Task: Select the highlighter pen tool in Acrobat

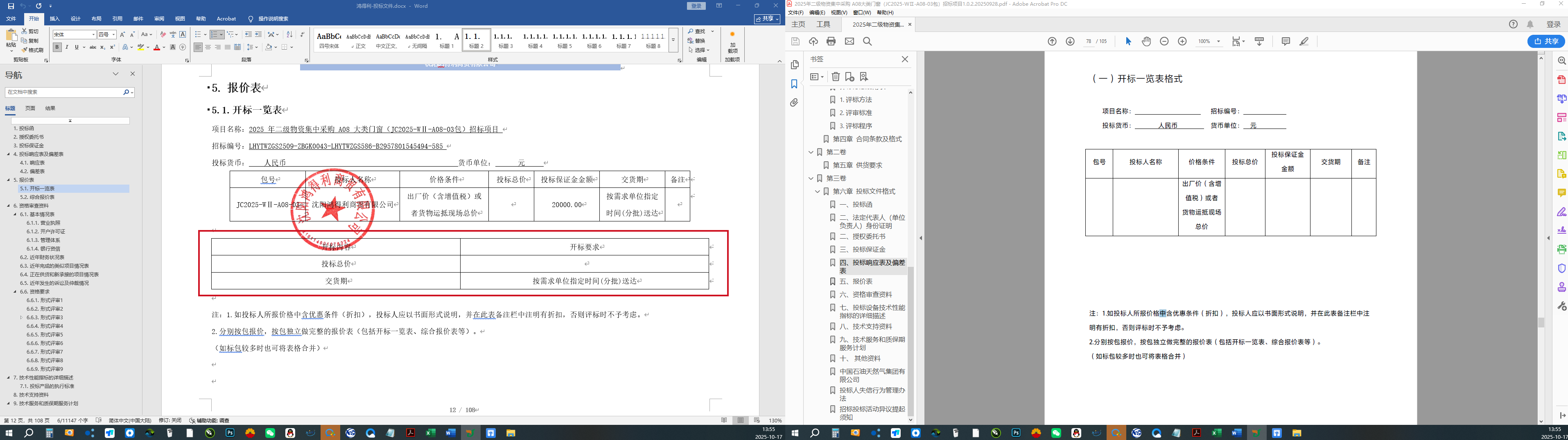Action: (1304, 41)
